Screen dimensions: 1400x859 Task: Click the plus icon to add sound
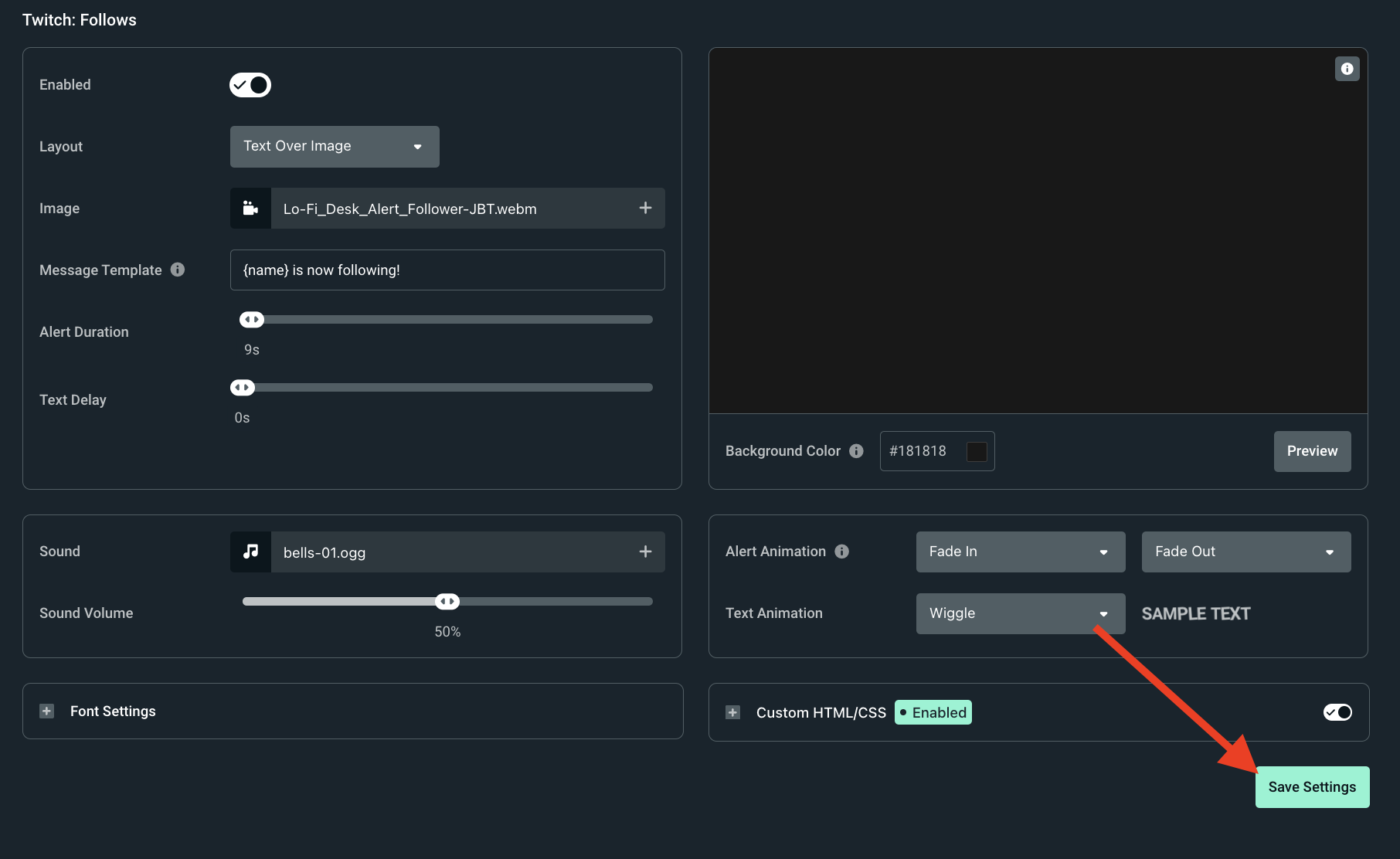[x=645, y=552]
